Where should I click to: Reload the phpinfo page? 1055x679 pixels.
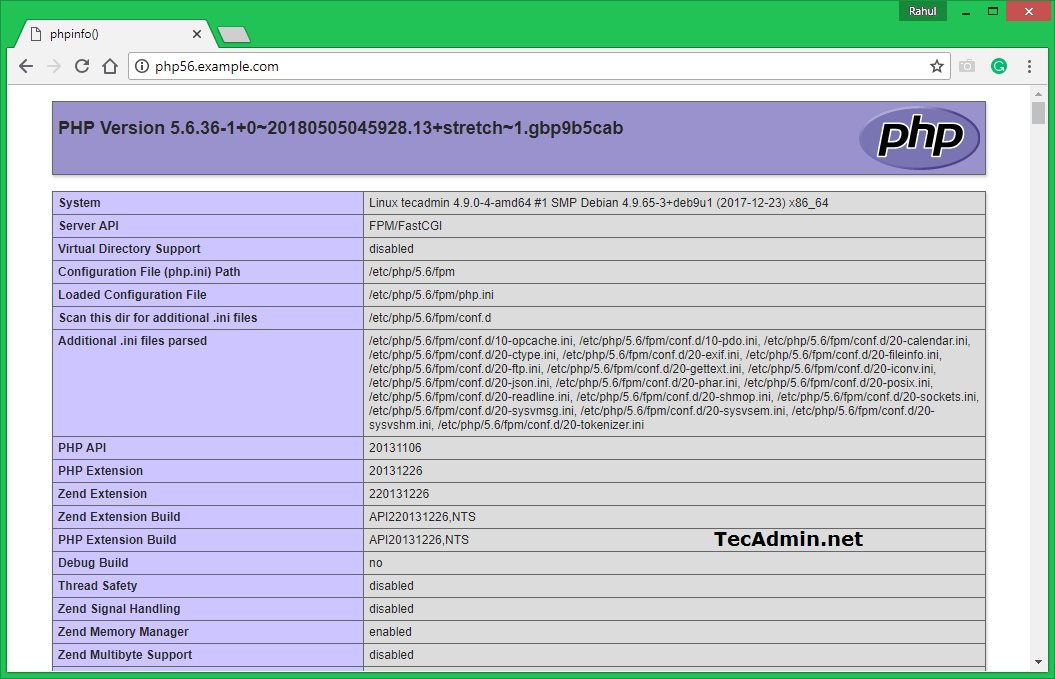(x=82, y=66)
